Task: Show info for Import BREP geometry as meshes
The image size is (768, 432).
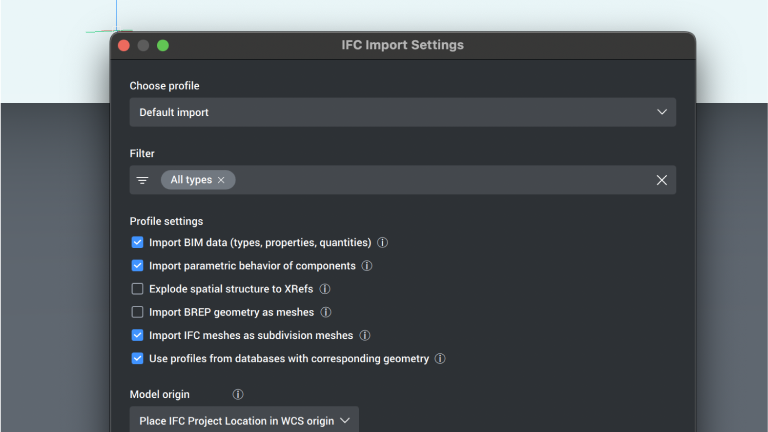Action: [x=326, y=312]
